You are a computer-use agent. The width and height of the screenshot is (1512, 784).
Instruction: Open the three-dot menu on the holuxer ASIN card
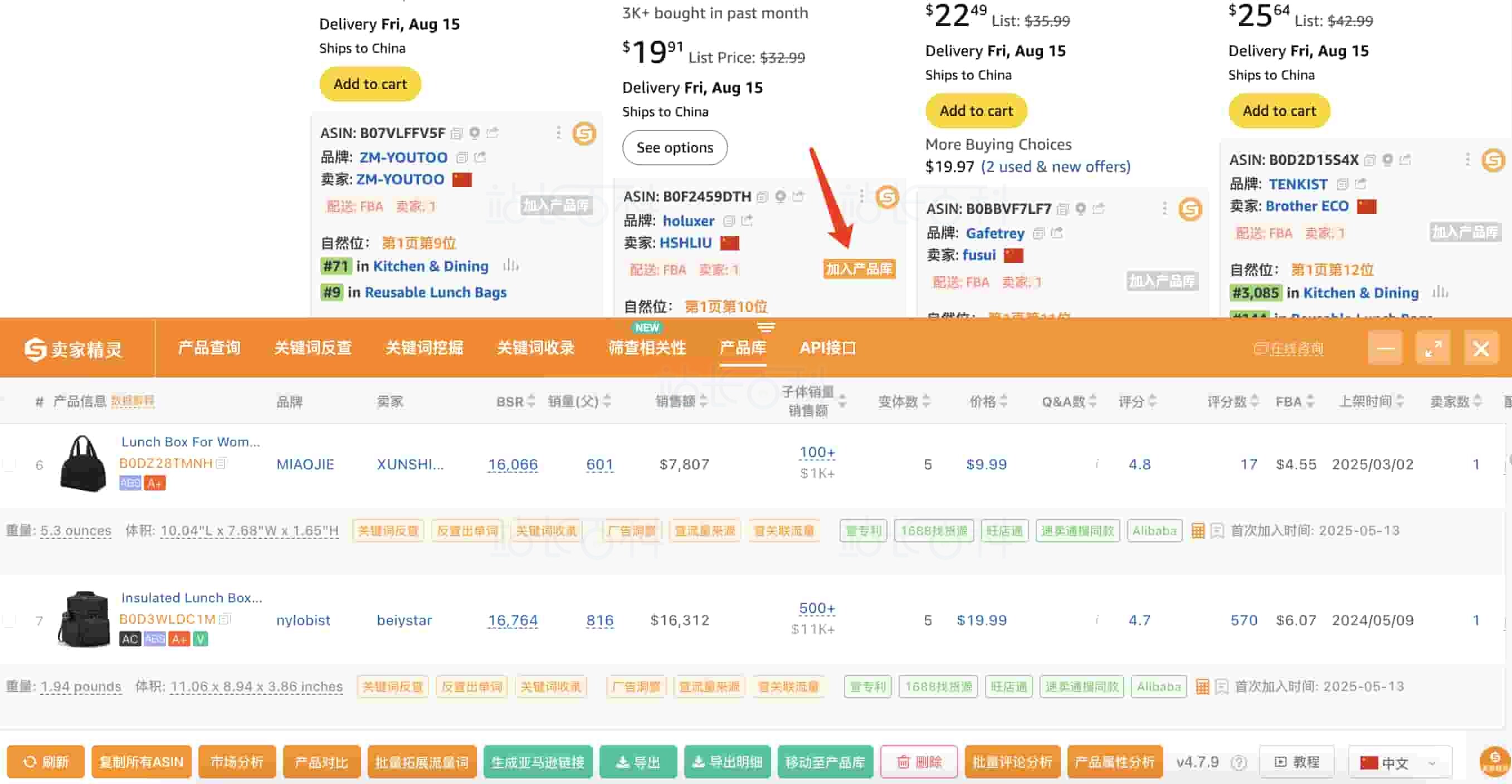862,196
